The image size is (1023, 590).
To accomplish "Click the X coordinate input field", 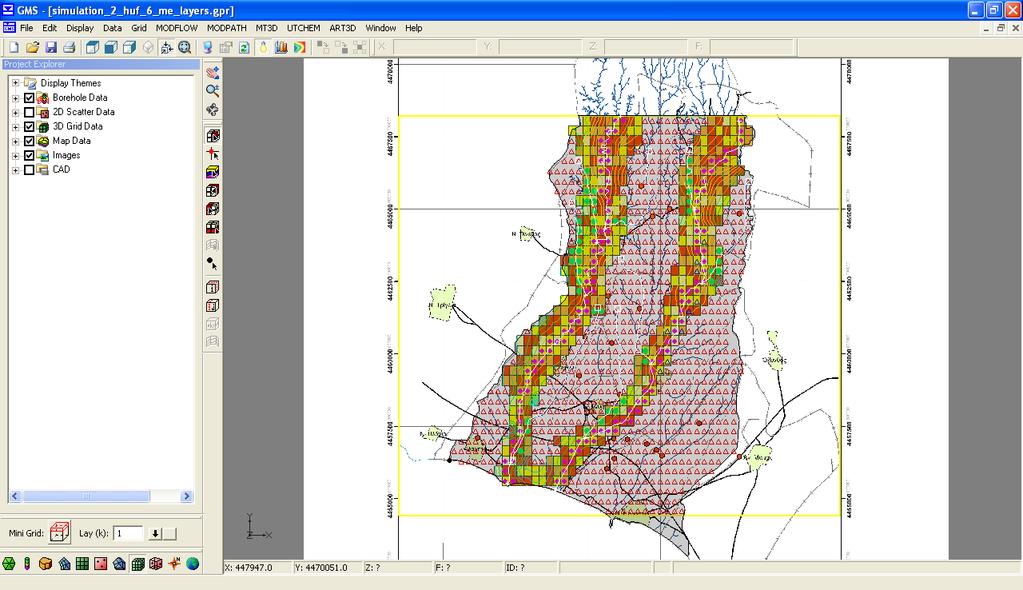I will tap(434, 47).
